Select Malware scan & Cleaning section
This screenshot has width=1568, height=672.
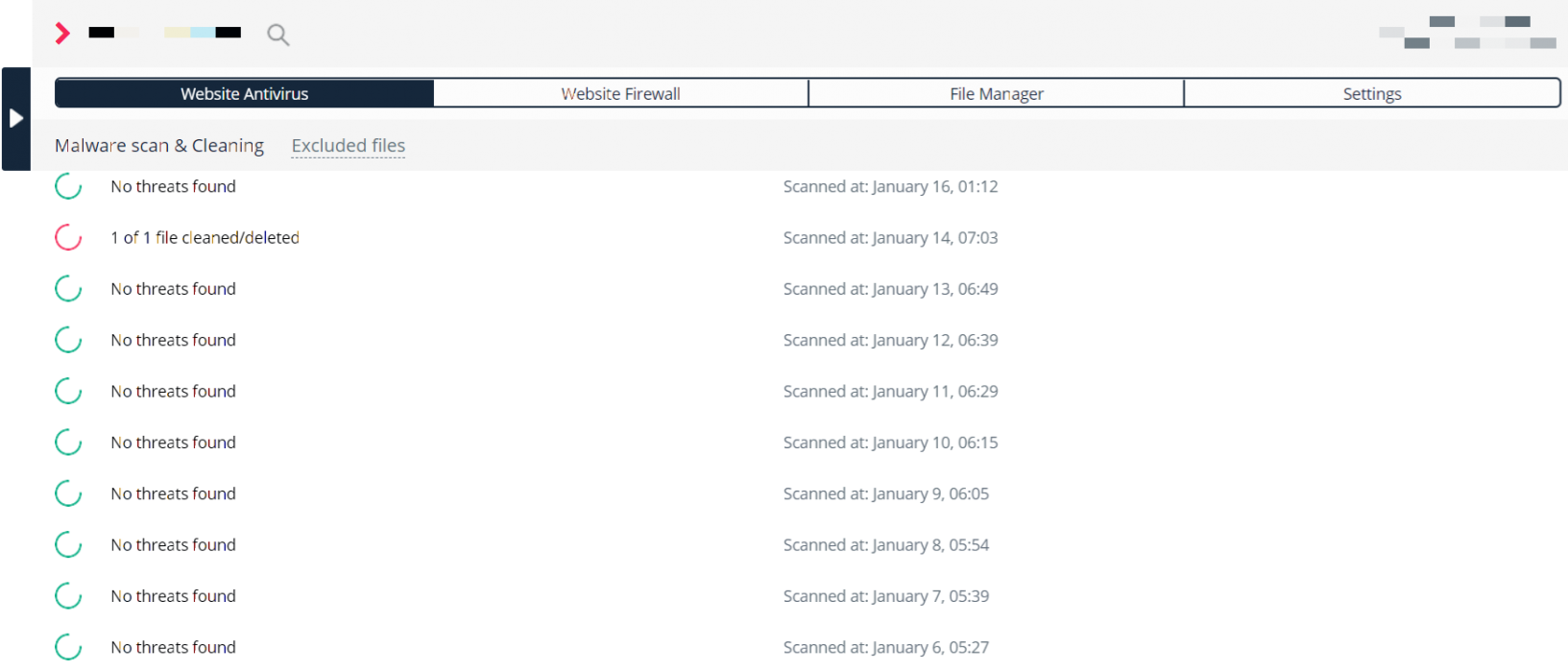(159, 146)
